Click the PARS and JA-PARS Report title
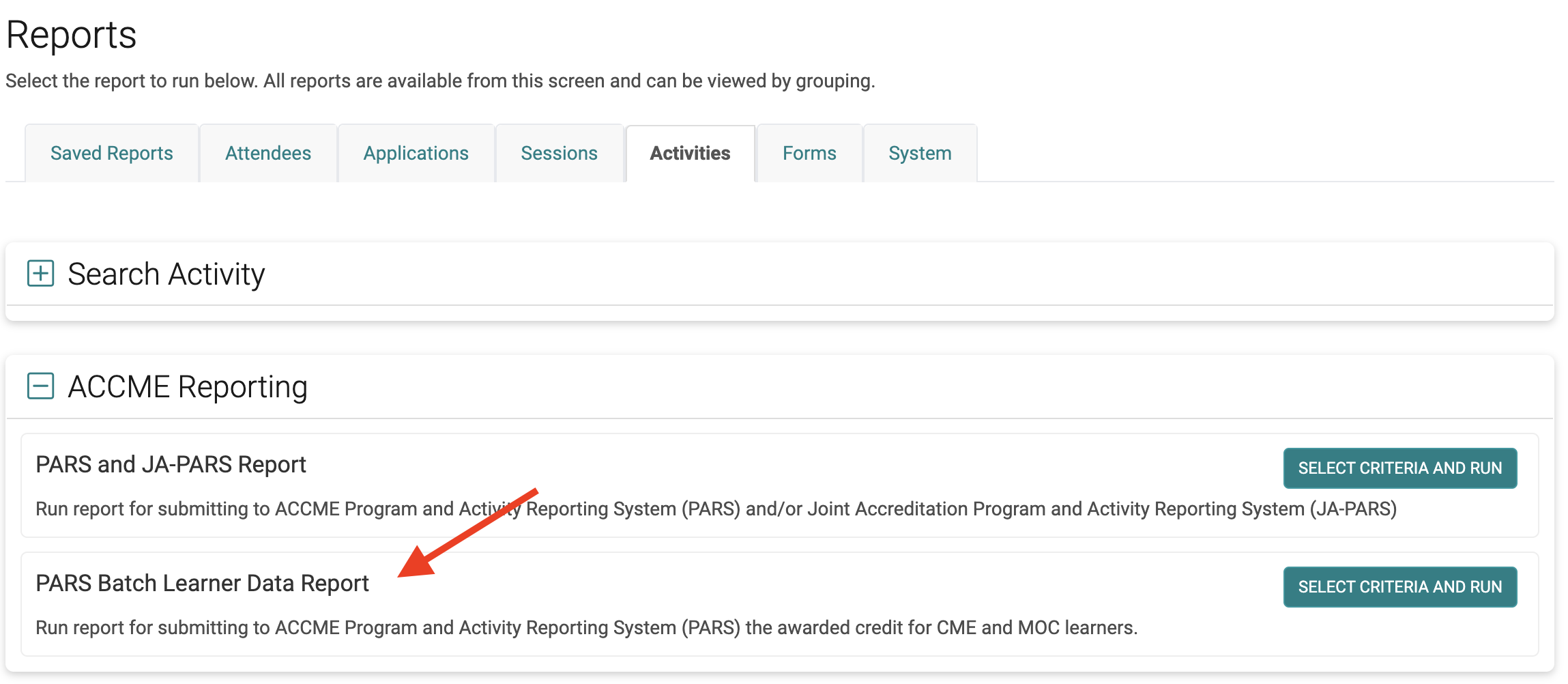The image size is (1568, 684). [171, 465]
